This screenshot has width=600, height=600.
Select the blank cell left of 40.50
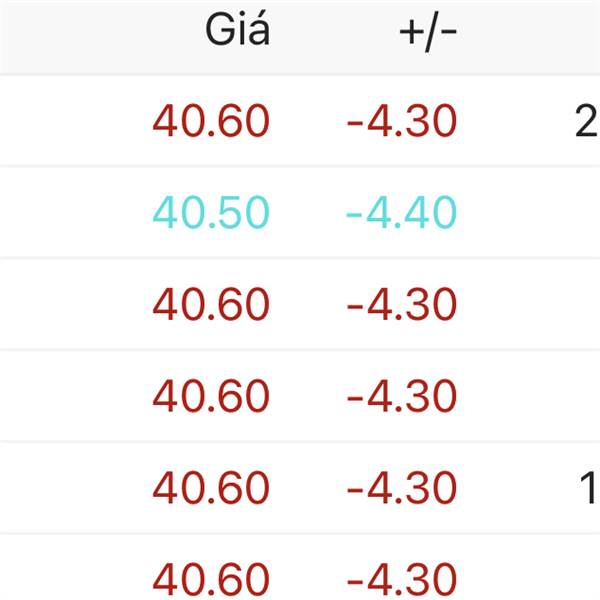pos(73,212)
